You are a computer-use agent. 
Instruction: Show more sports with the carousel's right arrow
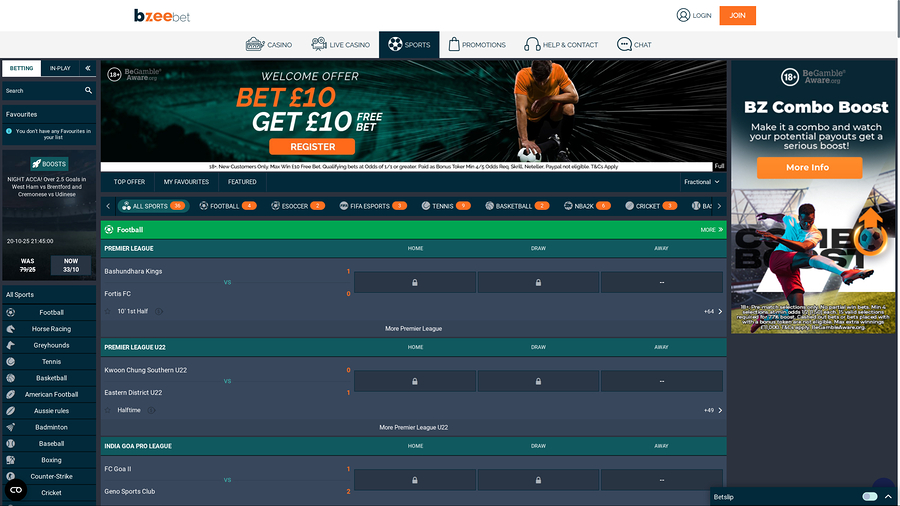pos(719,206)
